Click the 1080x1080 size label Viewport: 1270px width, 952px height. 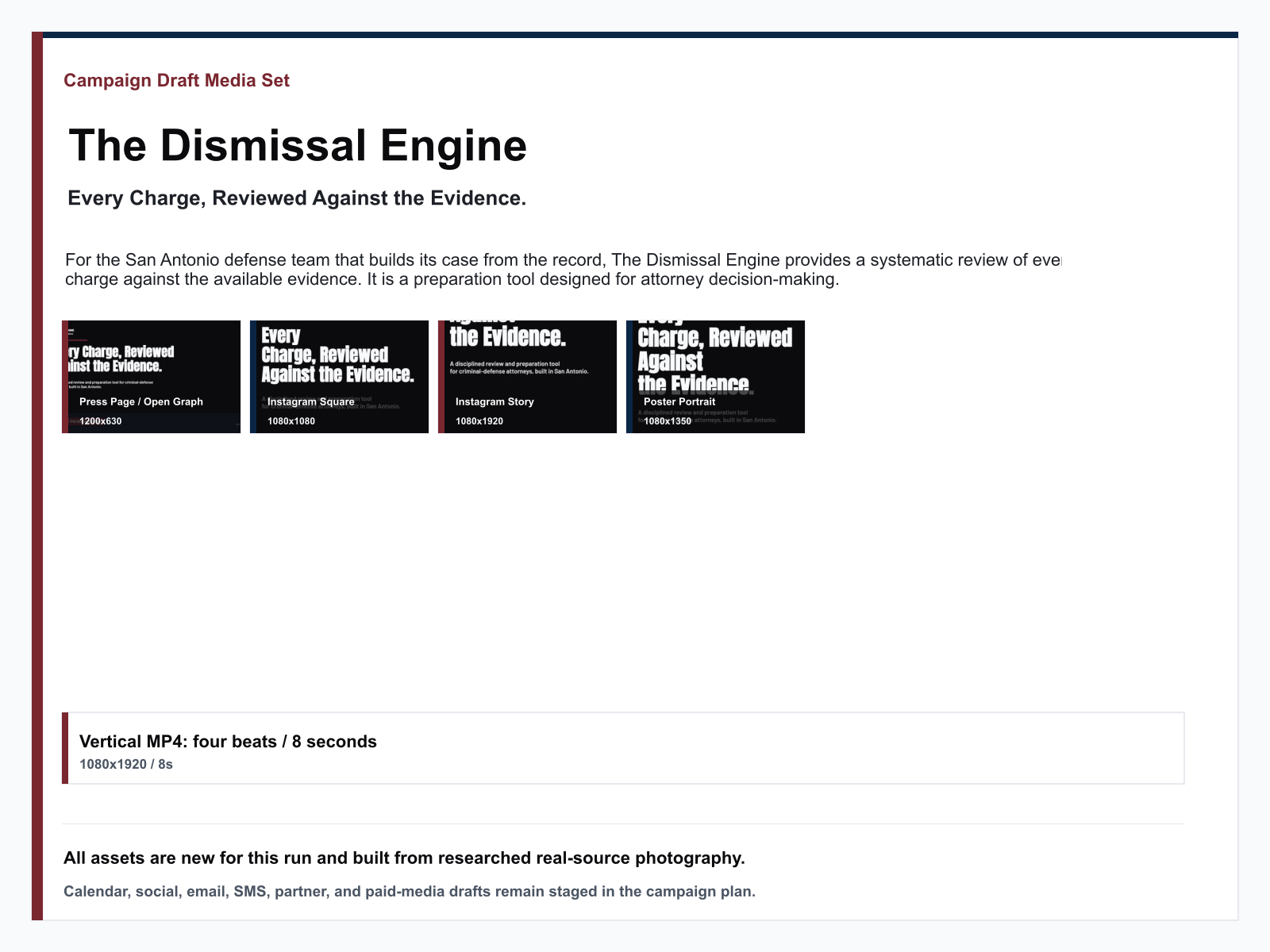(291, 421)
